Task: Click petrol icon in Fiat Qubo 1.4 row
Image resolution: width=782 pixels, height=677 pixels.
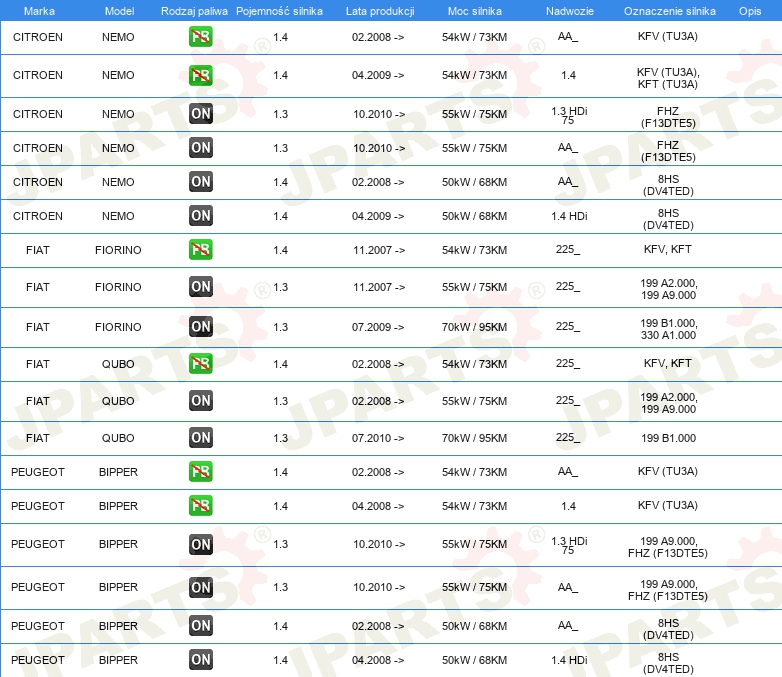Action: (x=200, y=364)
